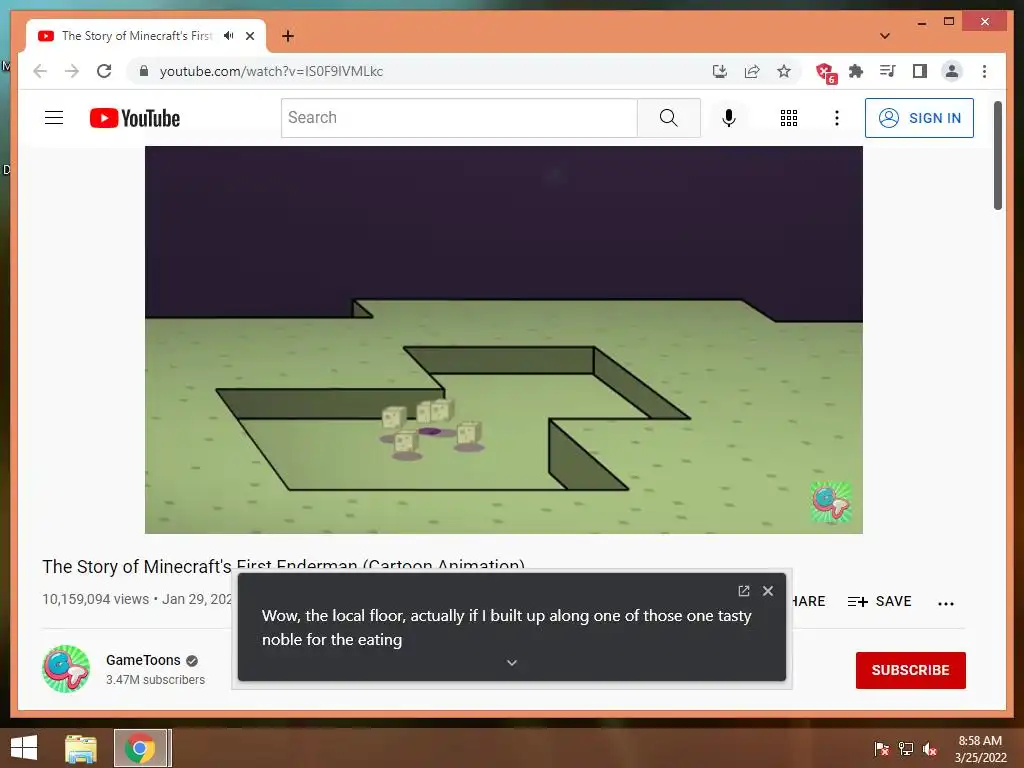Open the red shield extension icon
Image resolution: width=1024 pixels, height=768 pixels.
click(825, 72)
